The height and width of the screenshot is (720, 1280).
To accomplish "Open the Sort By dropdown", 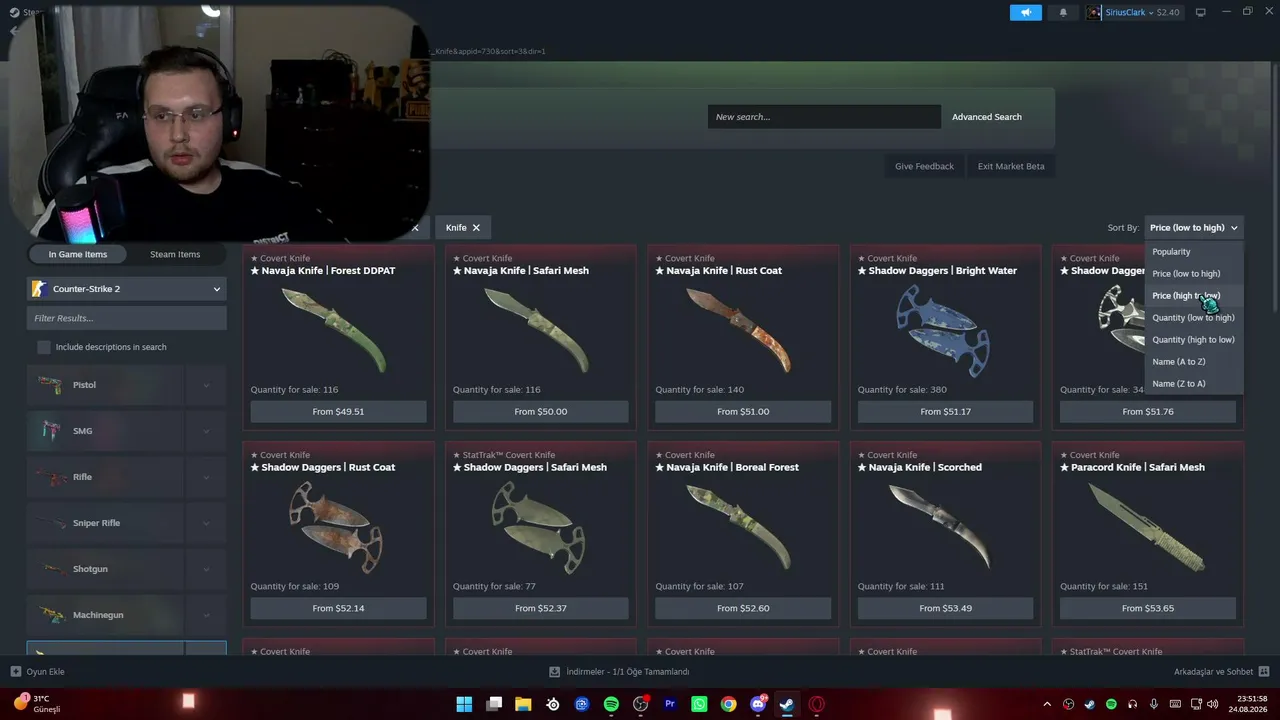I will tap(1194, 228).
